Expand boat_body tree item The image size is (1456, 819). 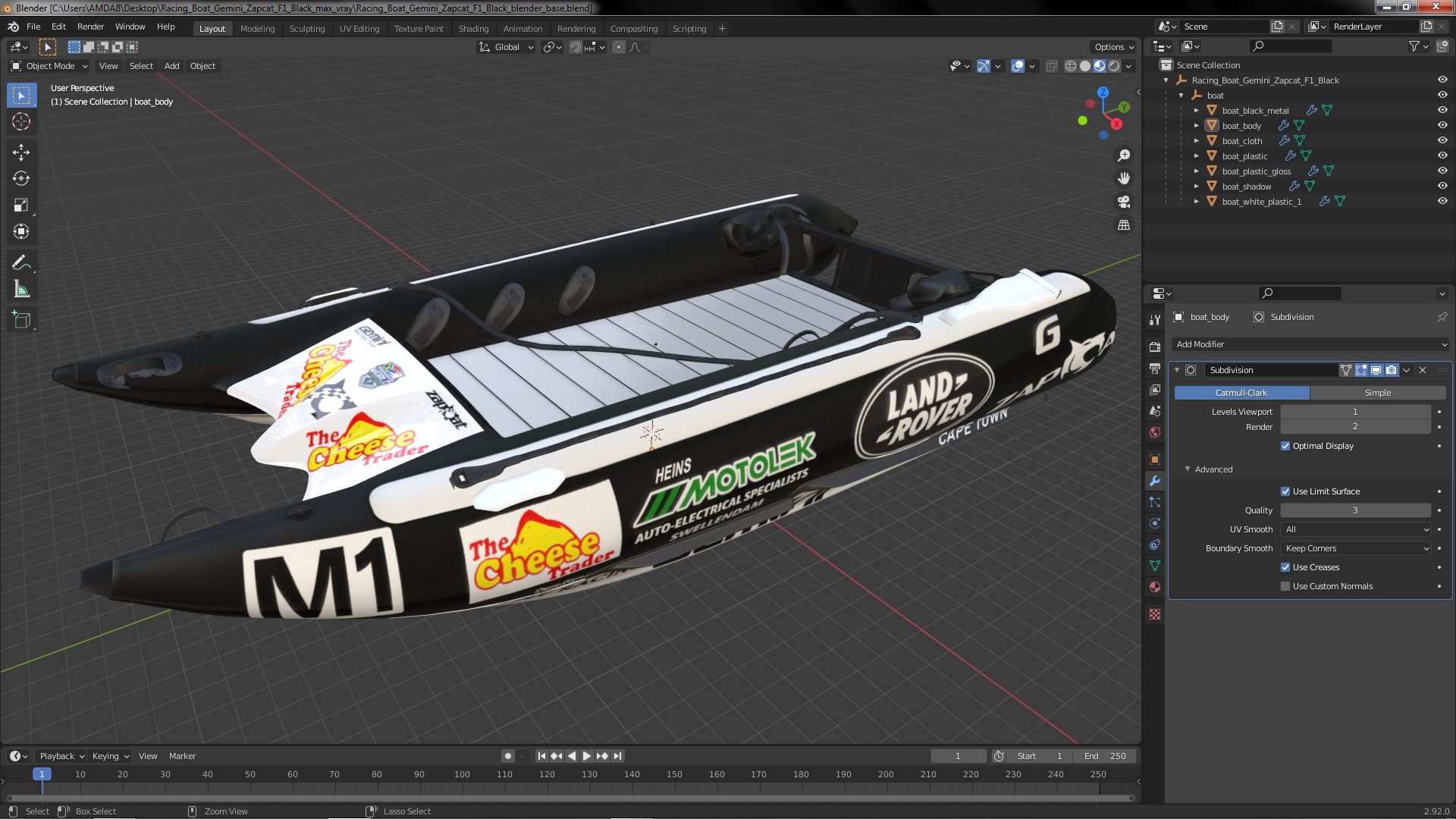point(1197,126)
